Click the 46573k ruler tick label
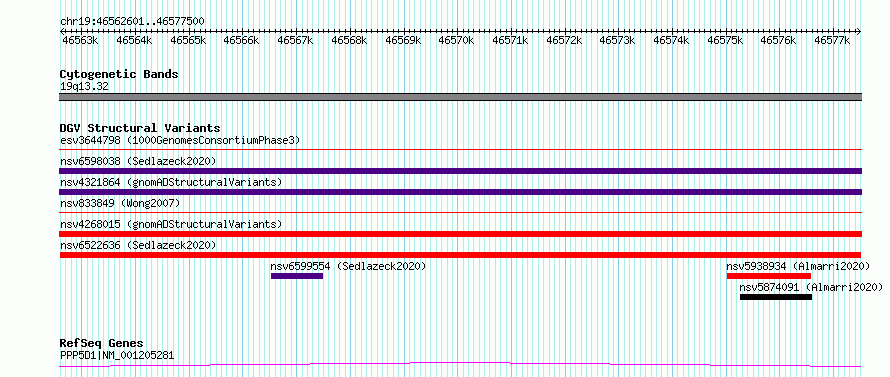 click(618, 40)
